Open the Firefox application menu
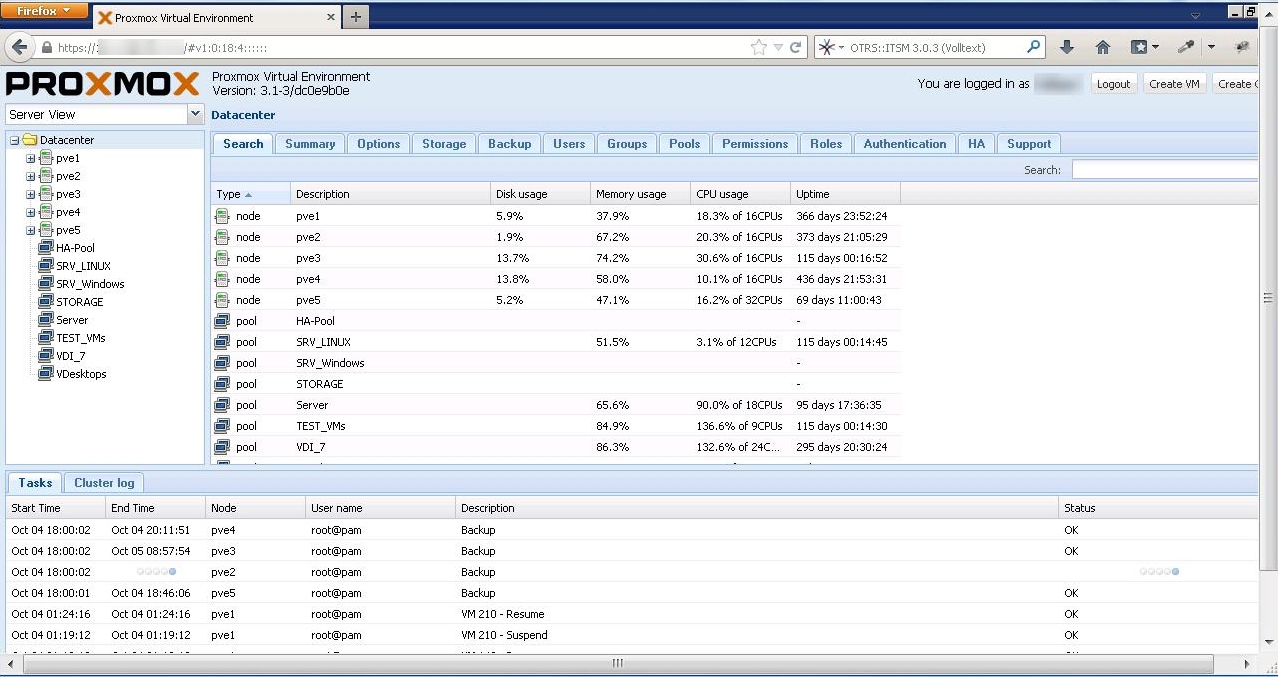The image size is (1278, 677). pos(45,10)
